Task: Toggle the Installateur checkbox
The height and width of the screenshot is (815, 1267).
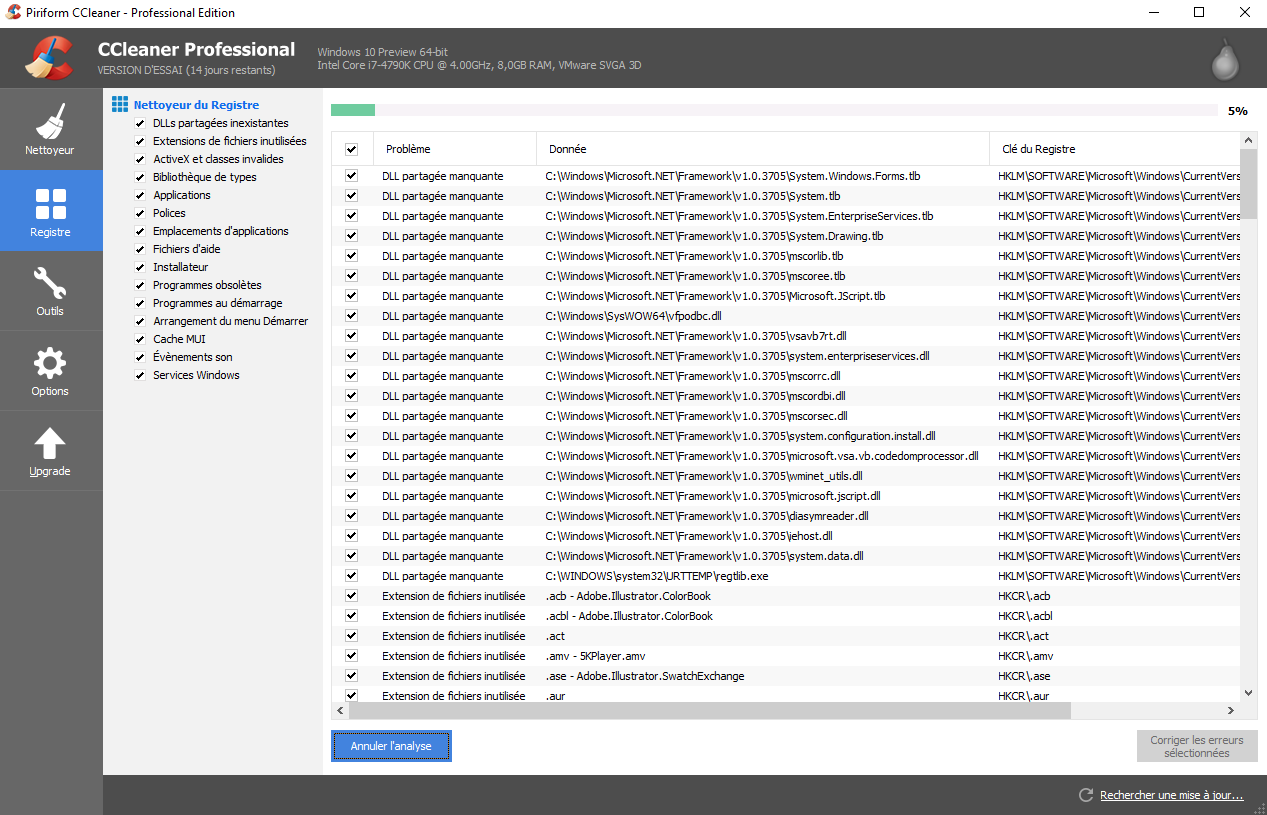Action: click(140, 267)
